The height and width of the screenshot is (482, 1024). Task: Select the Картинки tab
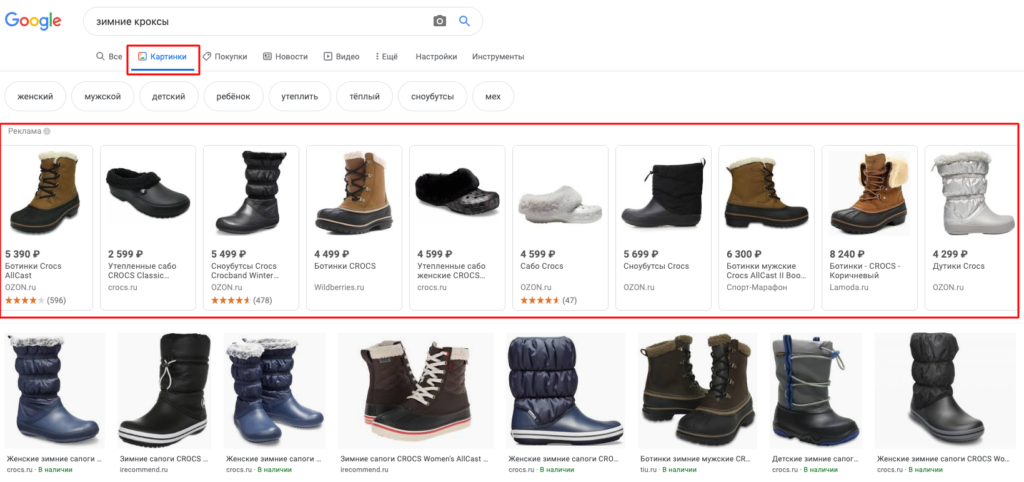pyautogui.click(x=163, y=57)
